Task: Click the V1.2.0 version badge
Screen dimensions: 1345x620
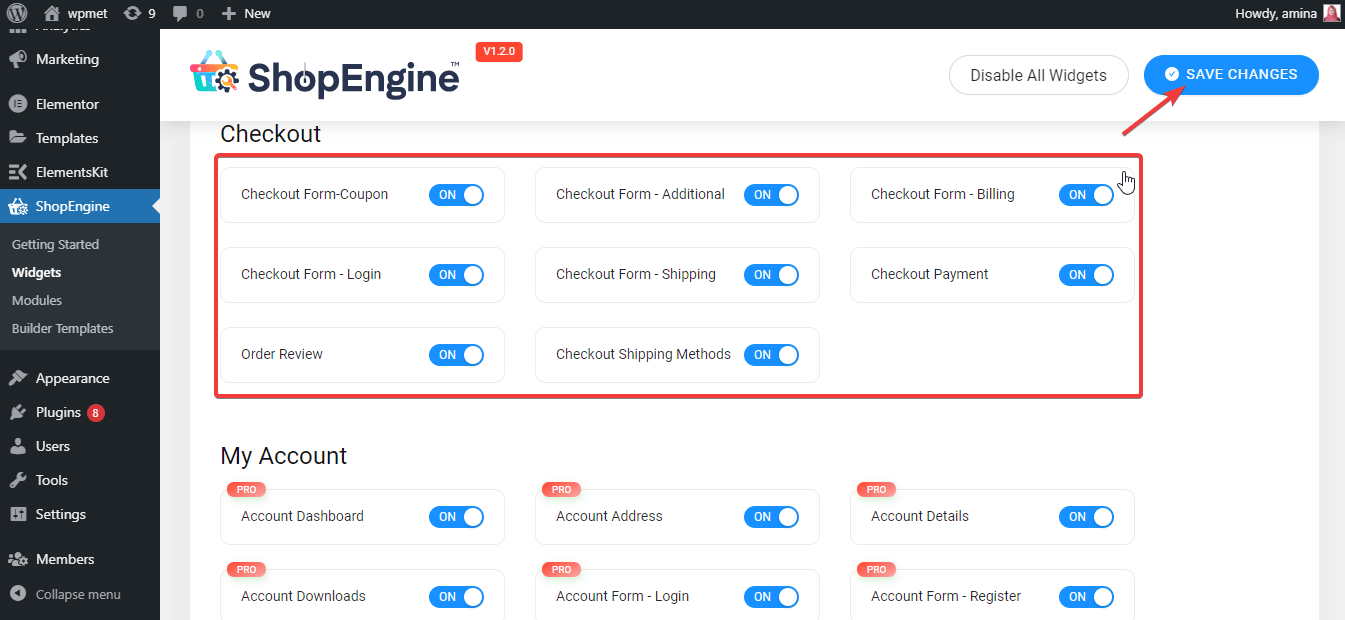Action: click(x=499, y=52)
